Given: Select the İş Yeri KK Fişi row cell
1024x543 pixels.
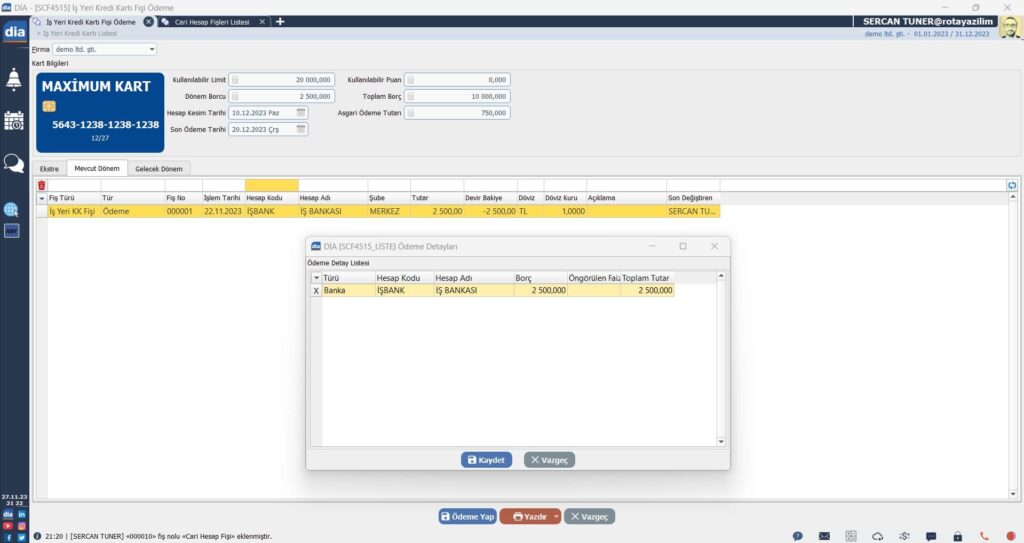Looking at the screenshot, I should tap(74, 212).
